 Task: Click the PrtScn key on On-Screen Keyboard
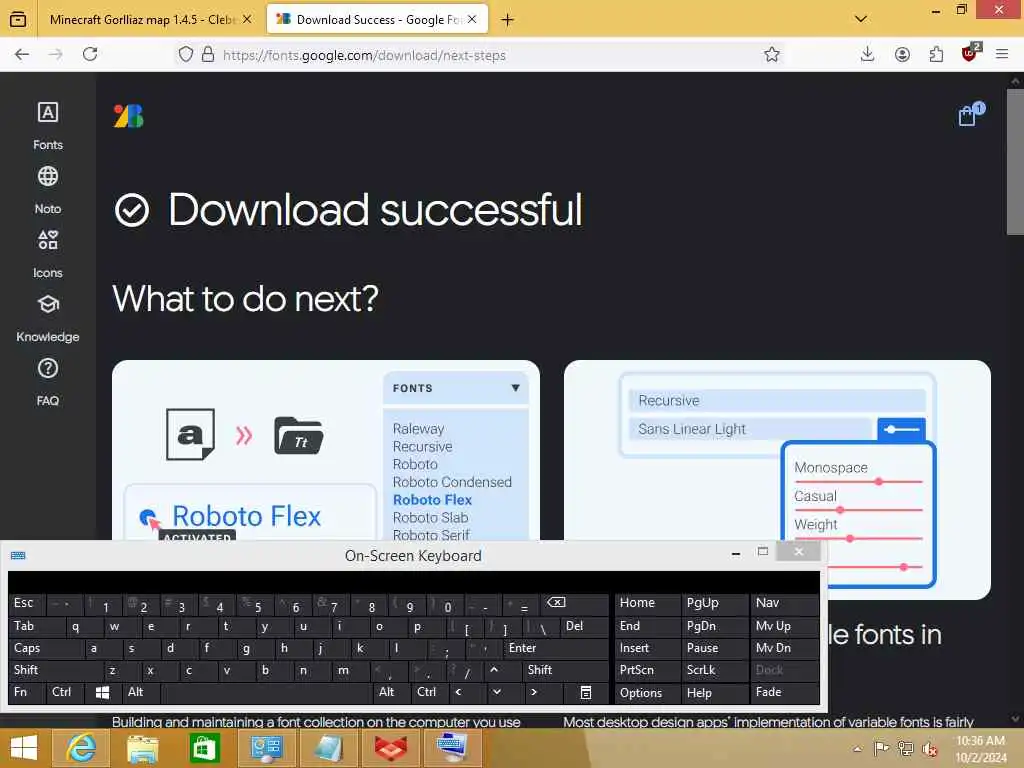tap(647, 671)
